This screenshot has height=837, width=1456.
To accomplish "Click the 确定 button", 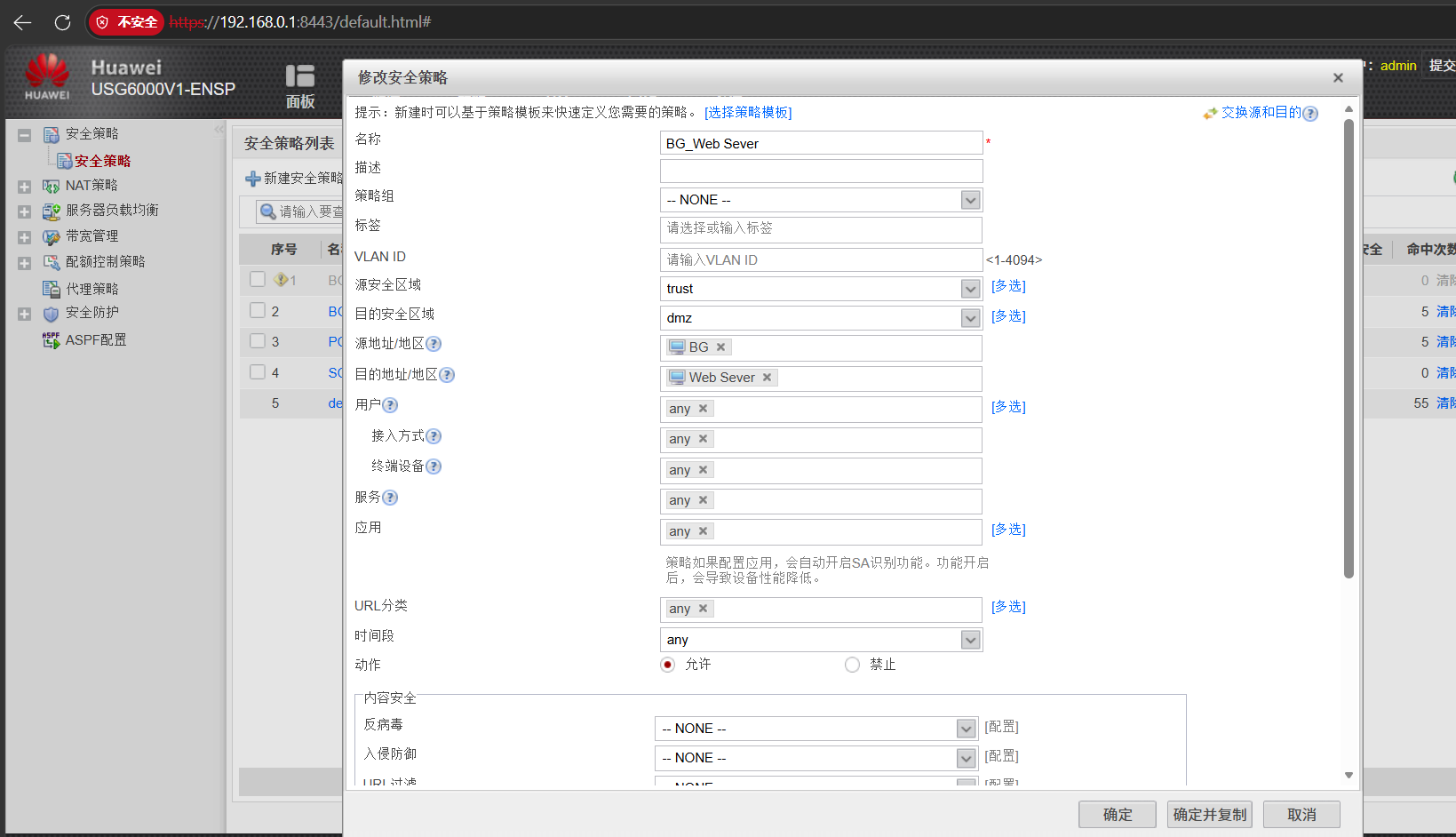I will (x=1118, y=815).
